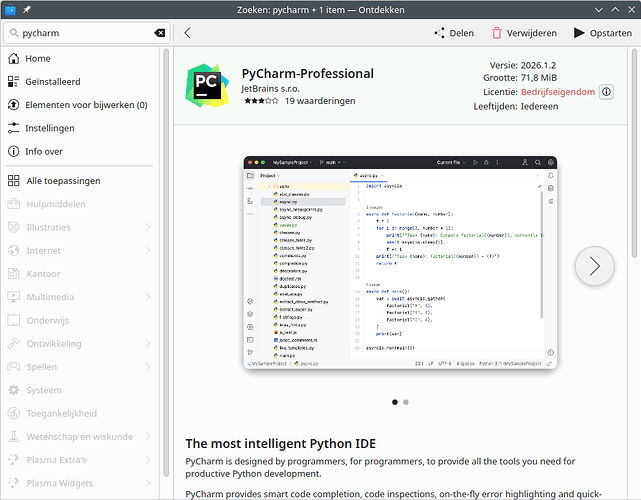Image resolution: width=641 pixels, height=500 pixels.
Task: Click the search magnifier icon
Action: pos(14,33)
